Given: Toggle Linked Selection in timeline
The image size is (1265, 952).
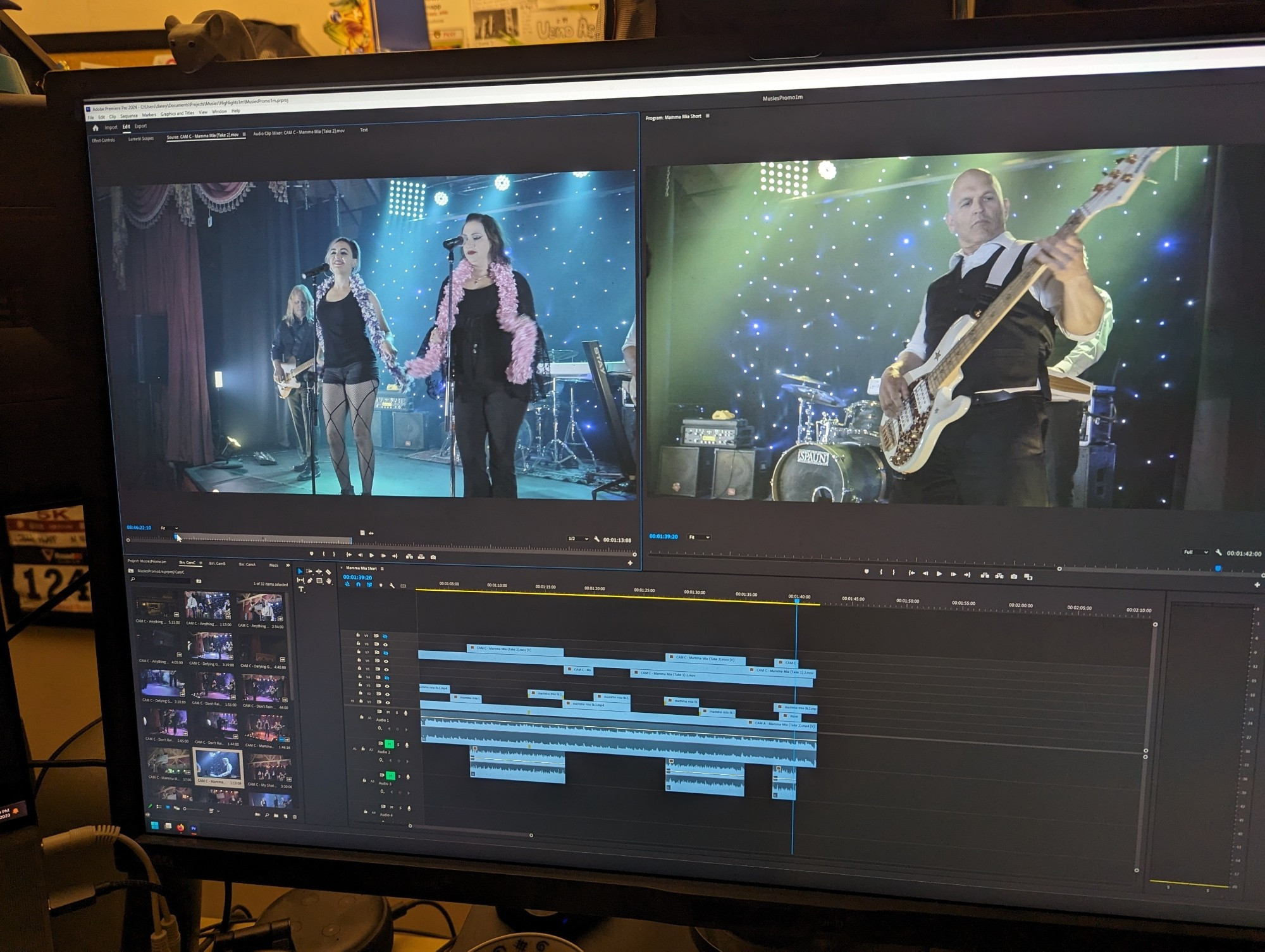Looking at the screenshot, I should [369, 584].
